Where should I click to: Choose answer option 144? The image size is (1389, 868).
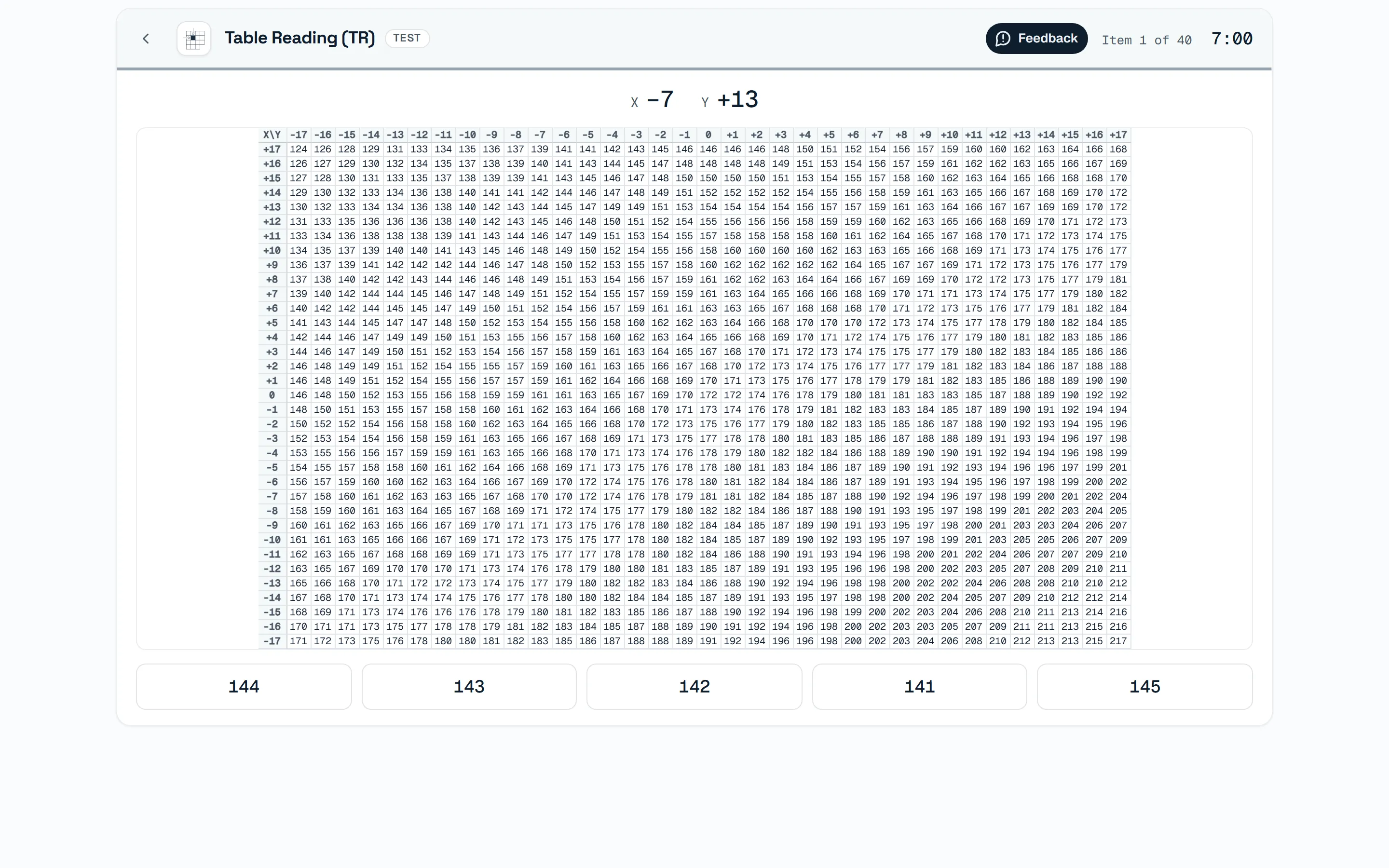(x=244, y=687)
